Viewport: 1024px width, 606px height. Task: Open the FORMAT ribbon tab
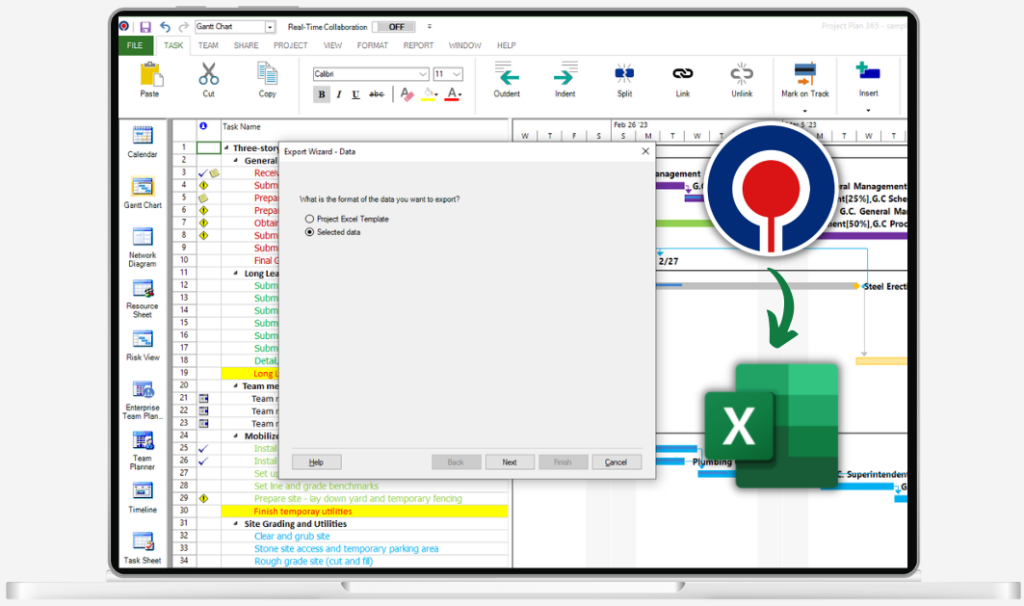point(372,45)
